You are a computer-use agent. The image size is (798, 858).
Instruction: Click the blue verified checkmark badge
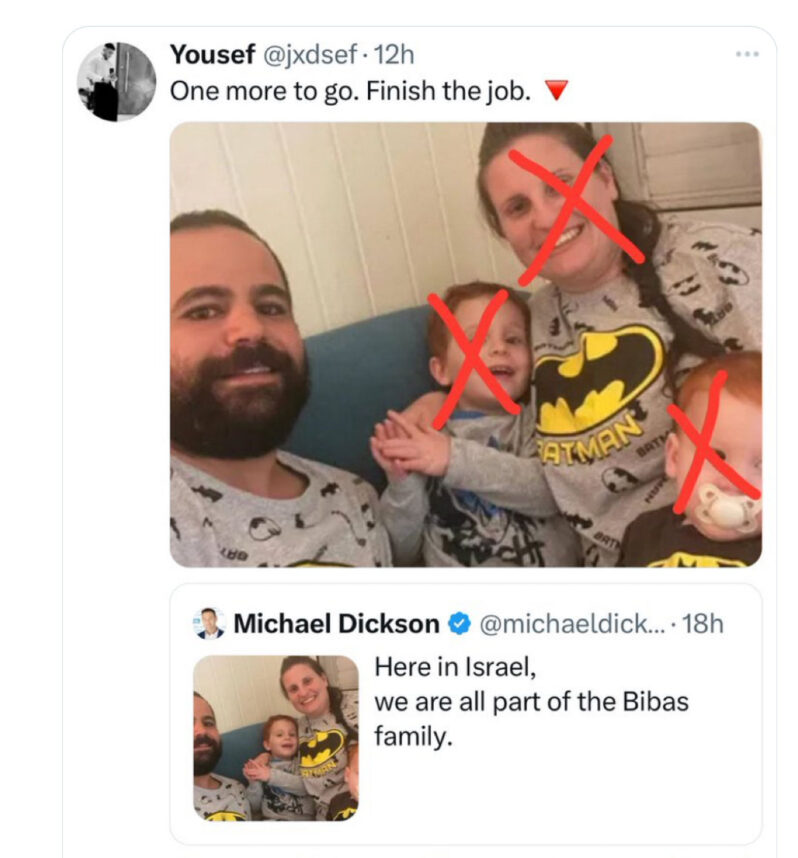[458, 625]
